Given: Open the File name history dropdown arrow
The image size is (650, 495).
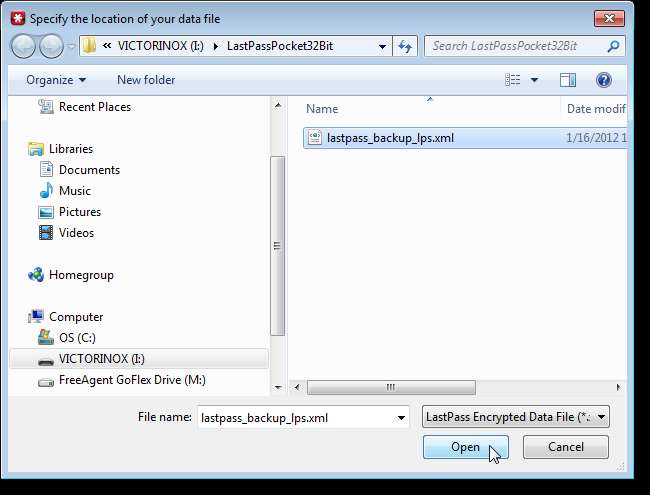Looking at the screenshot, I should point(401,417).
